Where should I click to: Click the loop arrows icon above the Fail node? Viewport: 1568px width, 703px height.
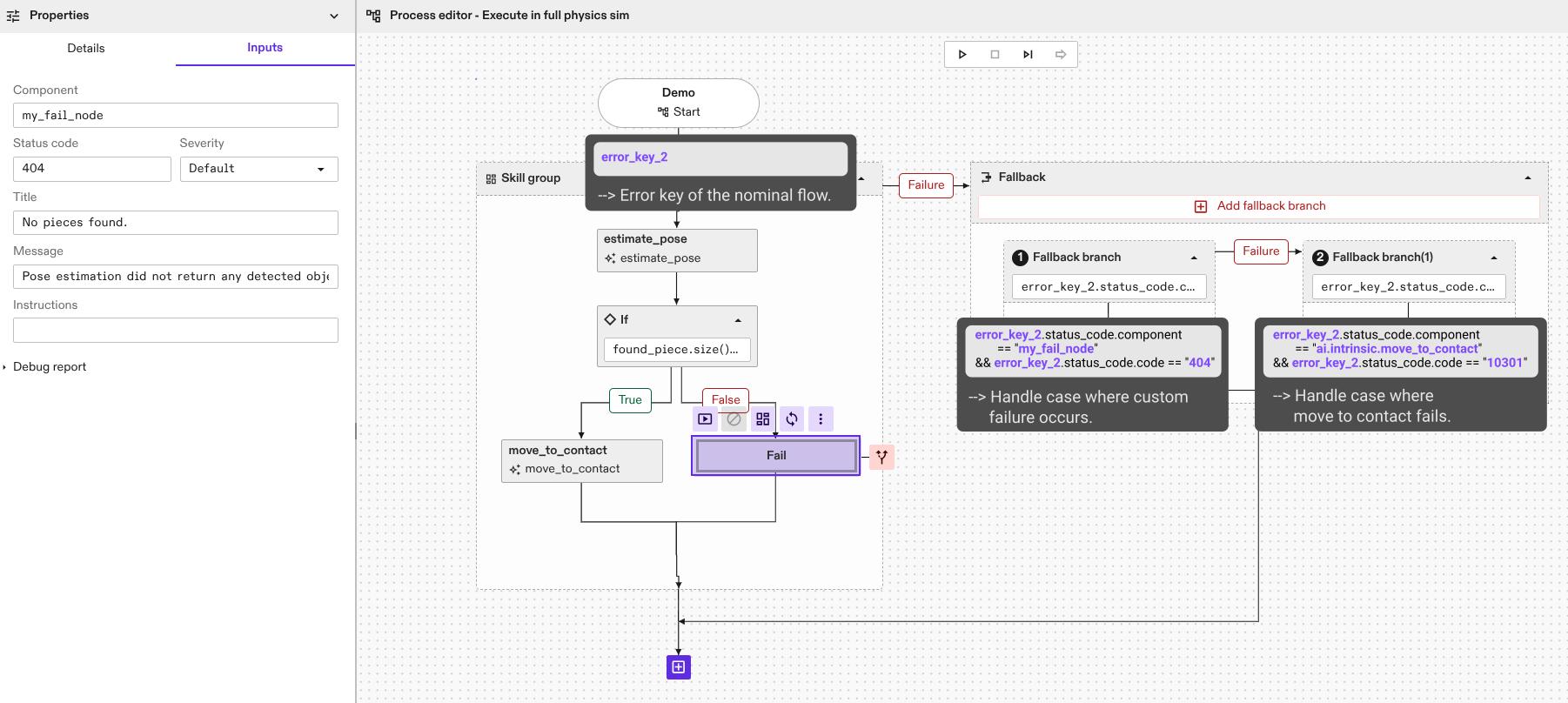pyautogui.click(x=792, y=419)
